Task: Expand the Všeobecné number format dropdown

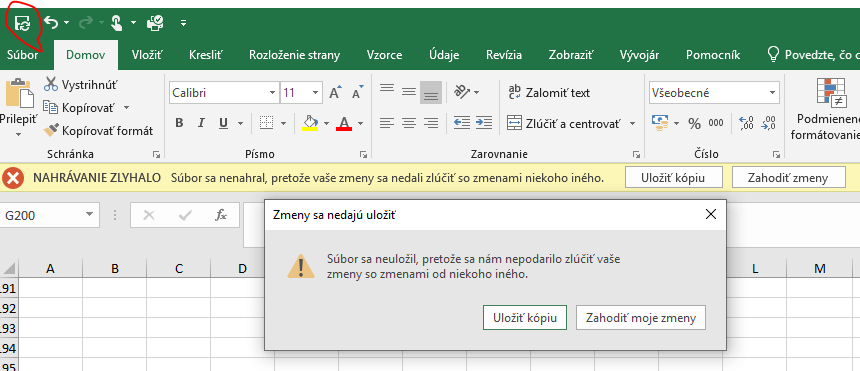Action: 772,93
